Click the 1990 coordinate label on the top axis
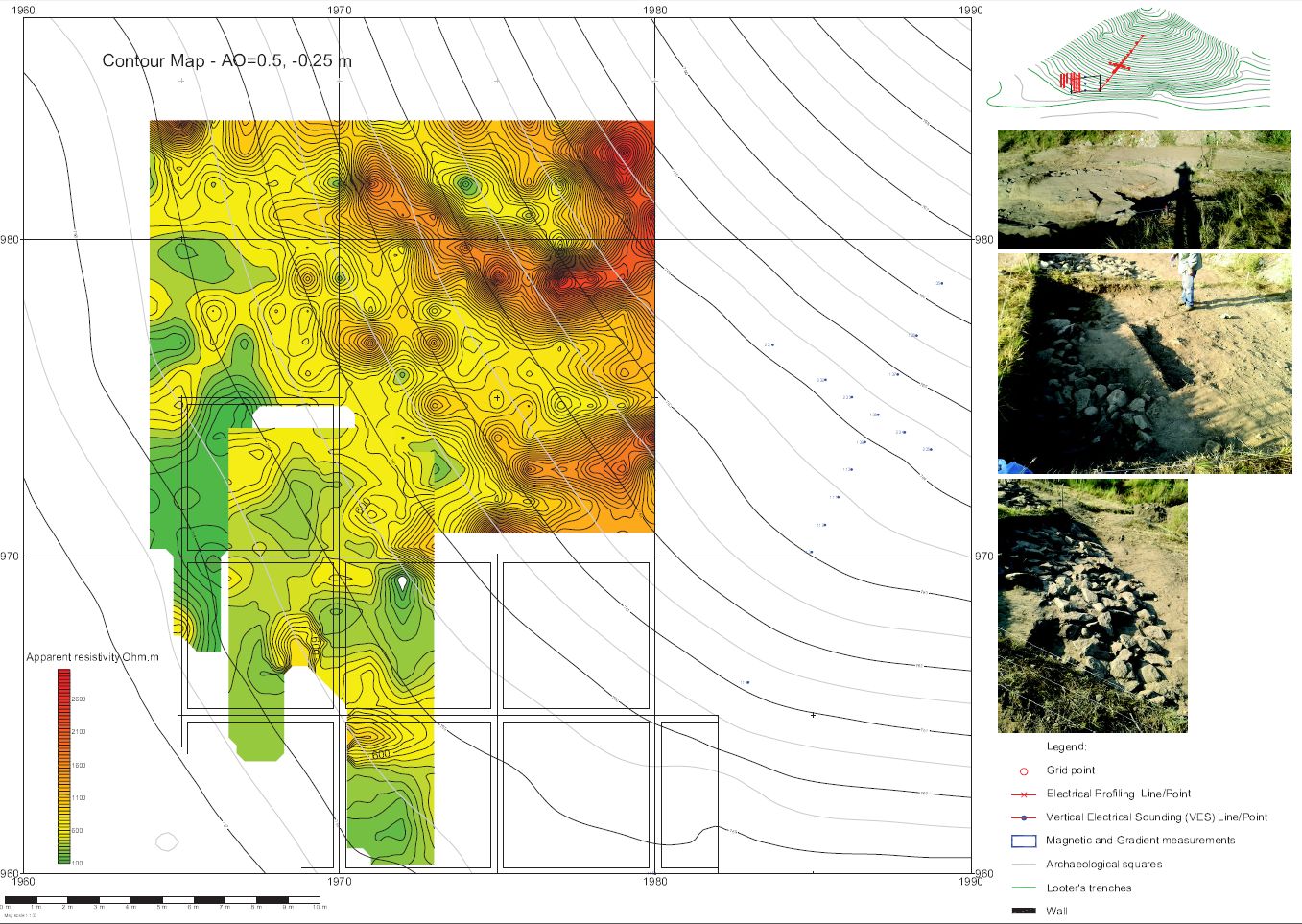The height and width of the screenshot is (924, 1302). 971,10
